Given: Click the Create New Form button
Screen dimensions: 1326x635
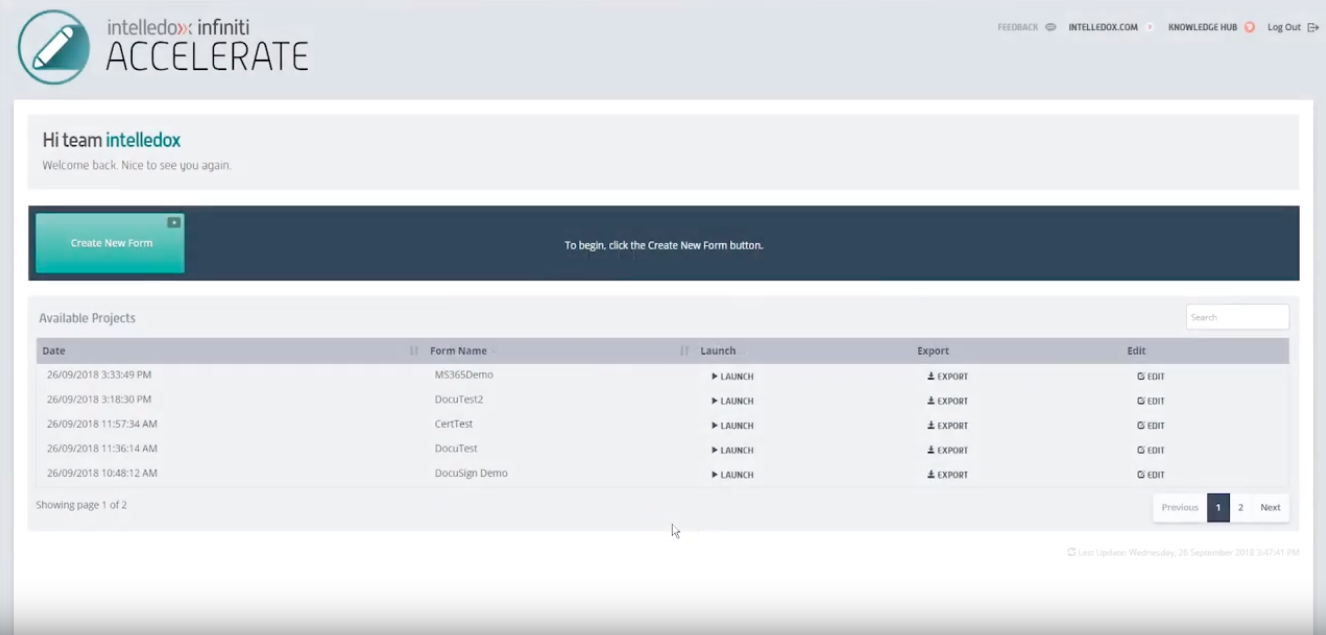Looking at the screenshot, I should tap(109, 243).
